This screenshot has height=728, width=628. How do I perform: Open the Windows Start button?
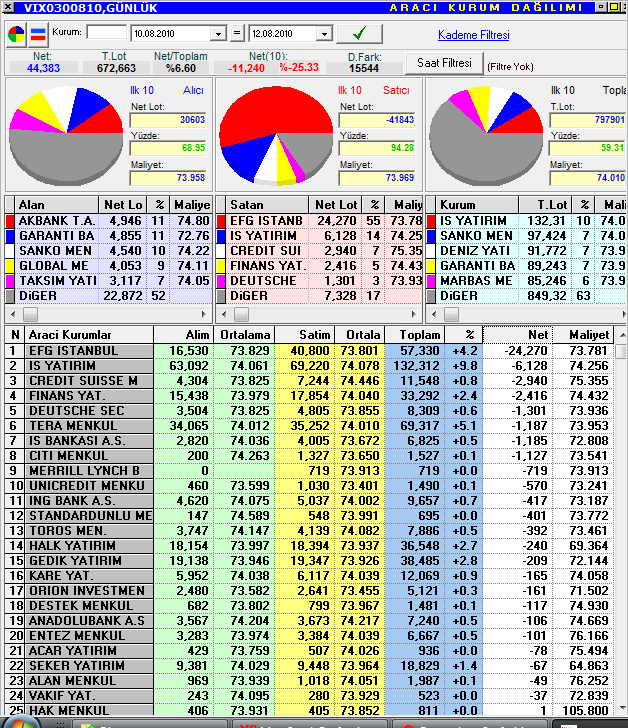point(19,723)
